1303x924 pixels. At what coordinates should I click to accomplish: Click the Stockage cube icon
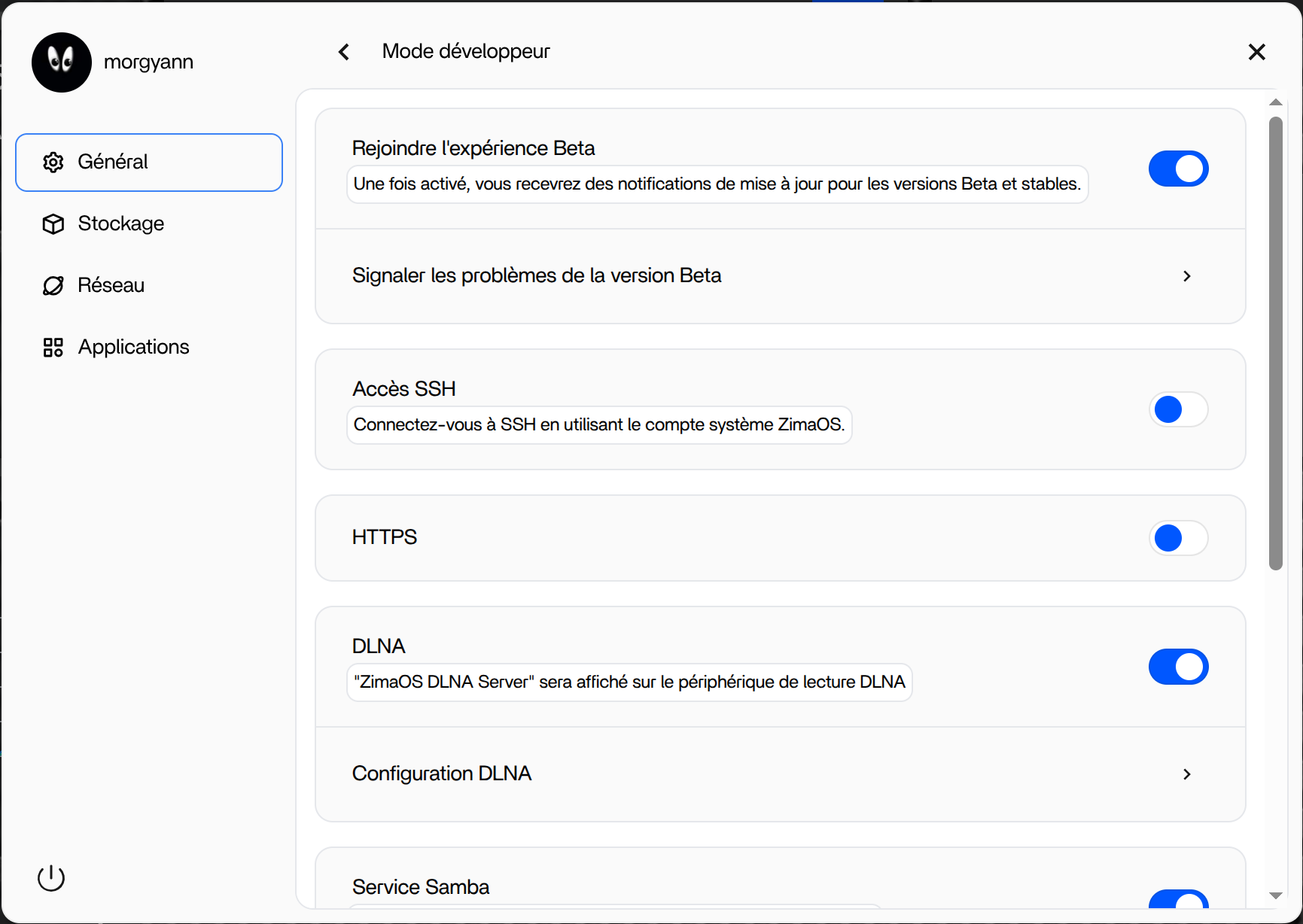coord(53,224)
